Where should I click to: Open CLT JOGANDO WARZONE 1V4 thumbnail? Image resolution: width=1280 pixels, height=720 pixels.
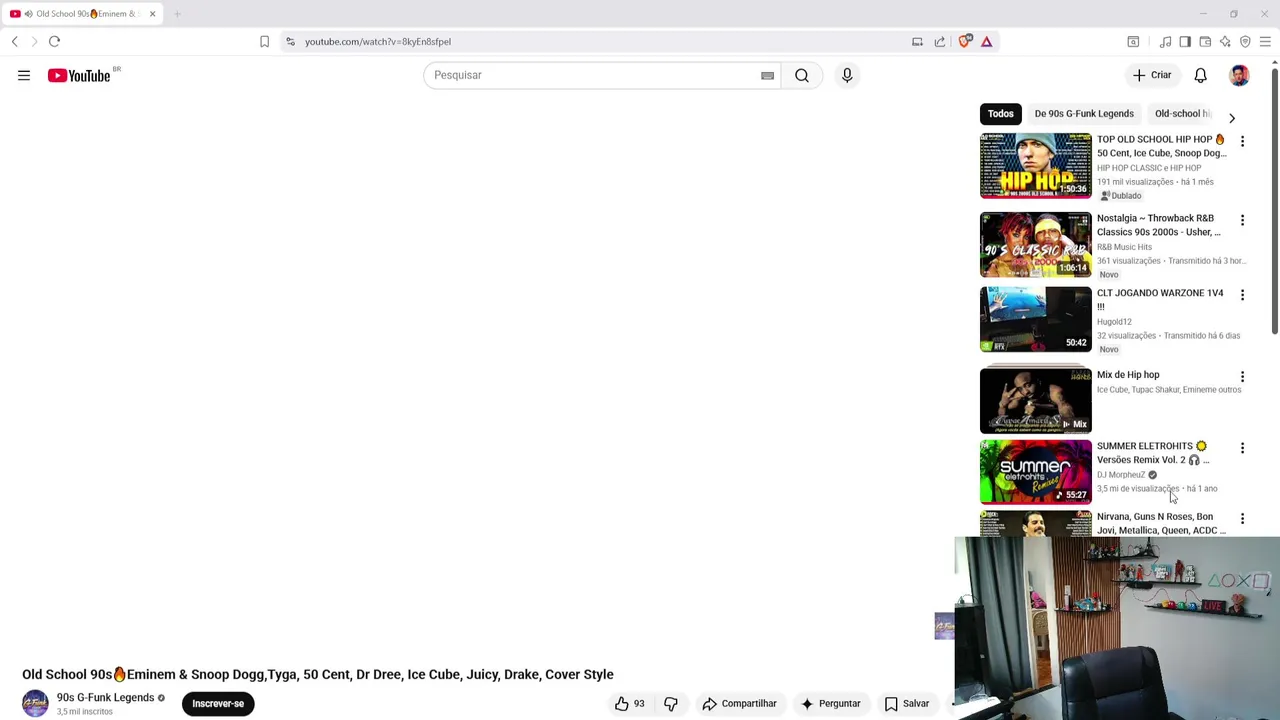point(1036,320)
